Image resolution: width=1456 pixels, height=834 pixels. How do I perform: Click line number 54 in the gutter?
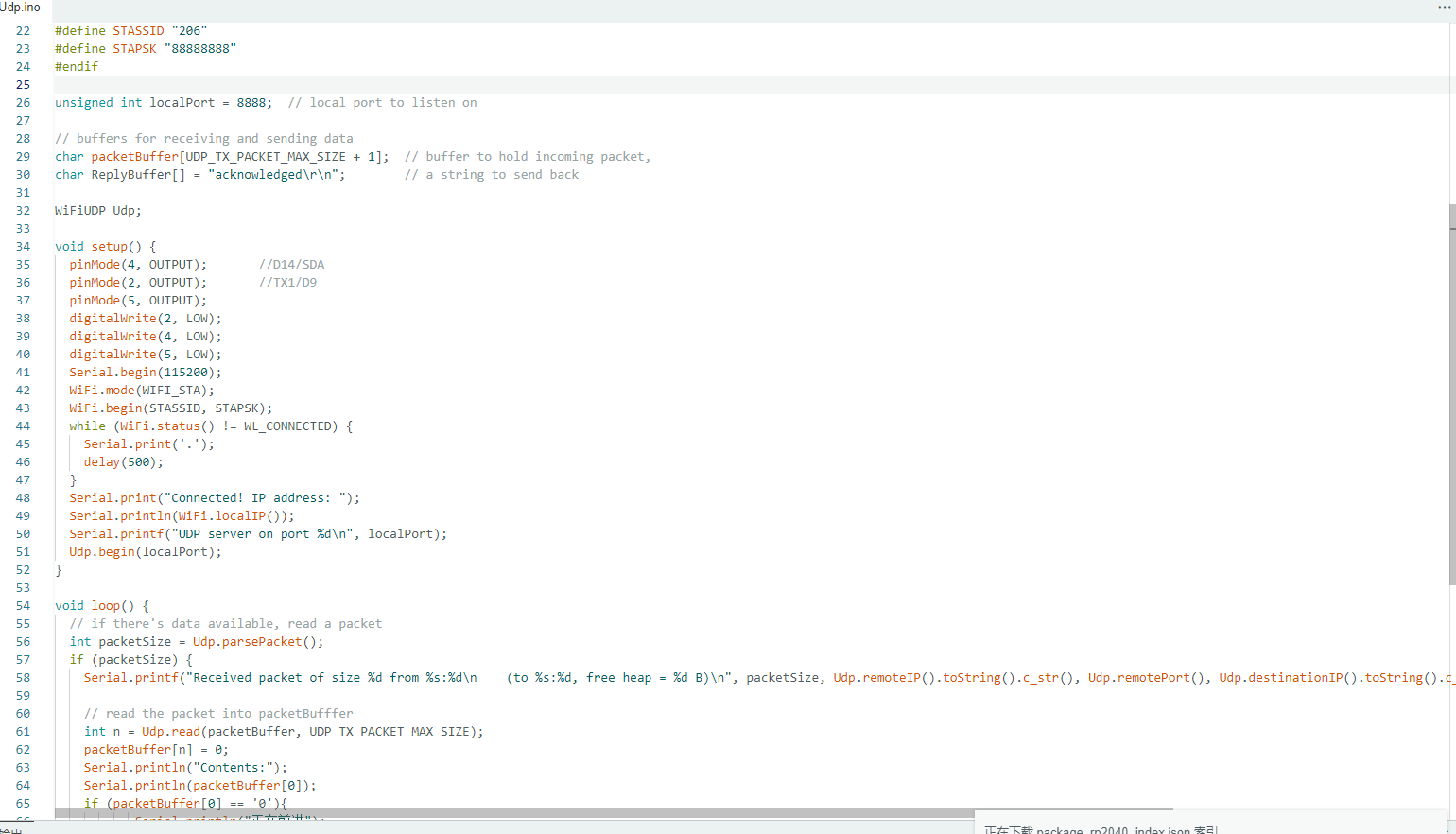tap(23, 606)
